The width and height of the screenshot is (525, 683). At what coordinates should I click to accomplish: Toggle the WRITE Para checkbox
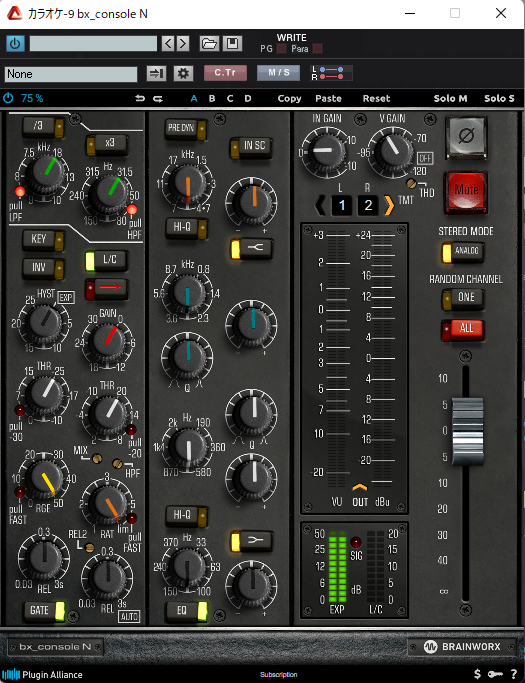[318, 49]
